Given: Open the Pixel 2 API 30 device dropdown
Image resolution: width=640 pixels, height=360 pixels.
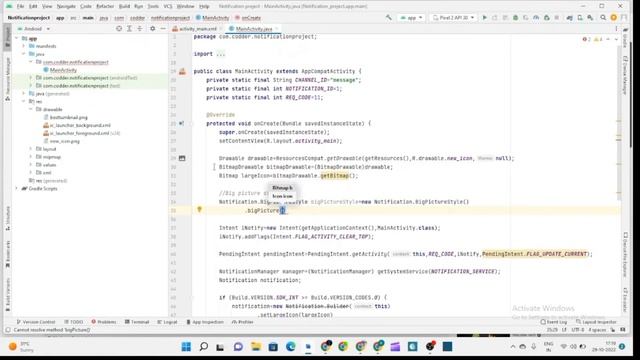Looking at the screenshot, I should (x=453, y=18).
